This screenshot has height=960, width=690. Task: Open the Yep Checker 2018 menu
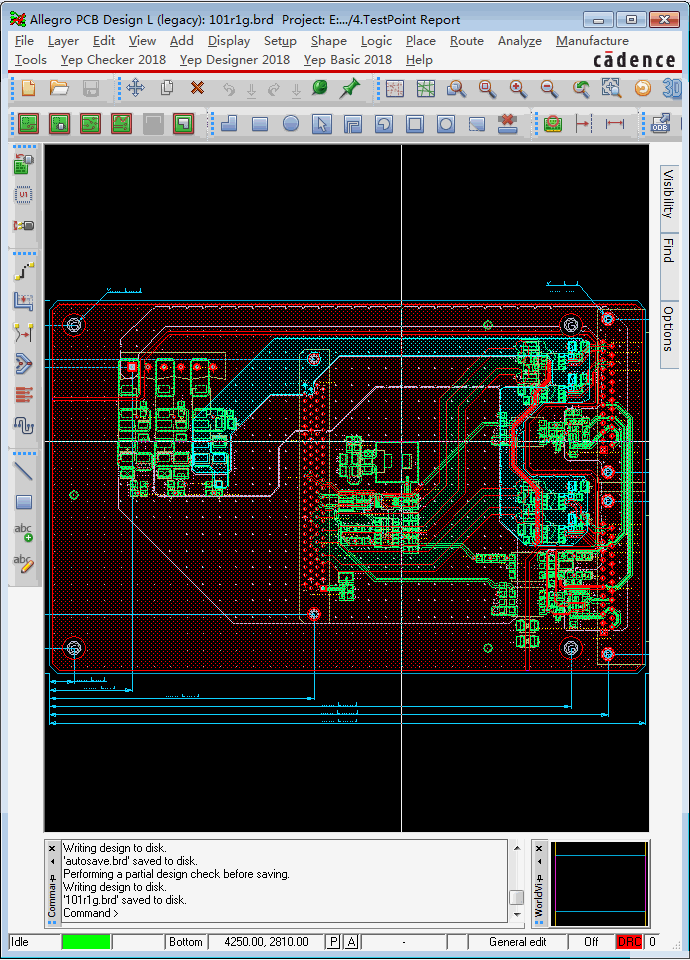(113, 60)
